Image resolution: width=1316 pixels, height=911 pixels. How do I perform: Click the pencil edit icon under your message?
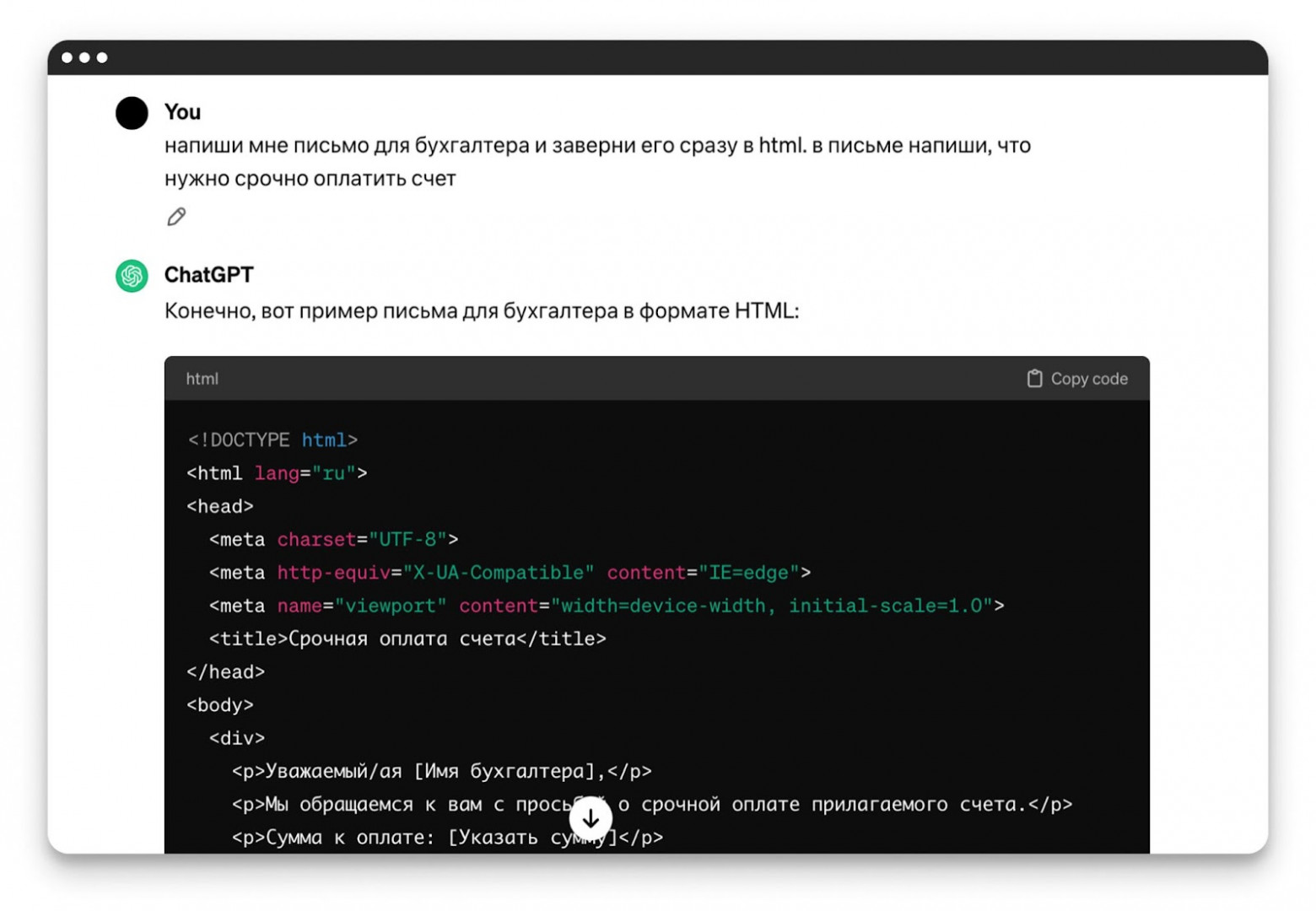[175, 217]
